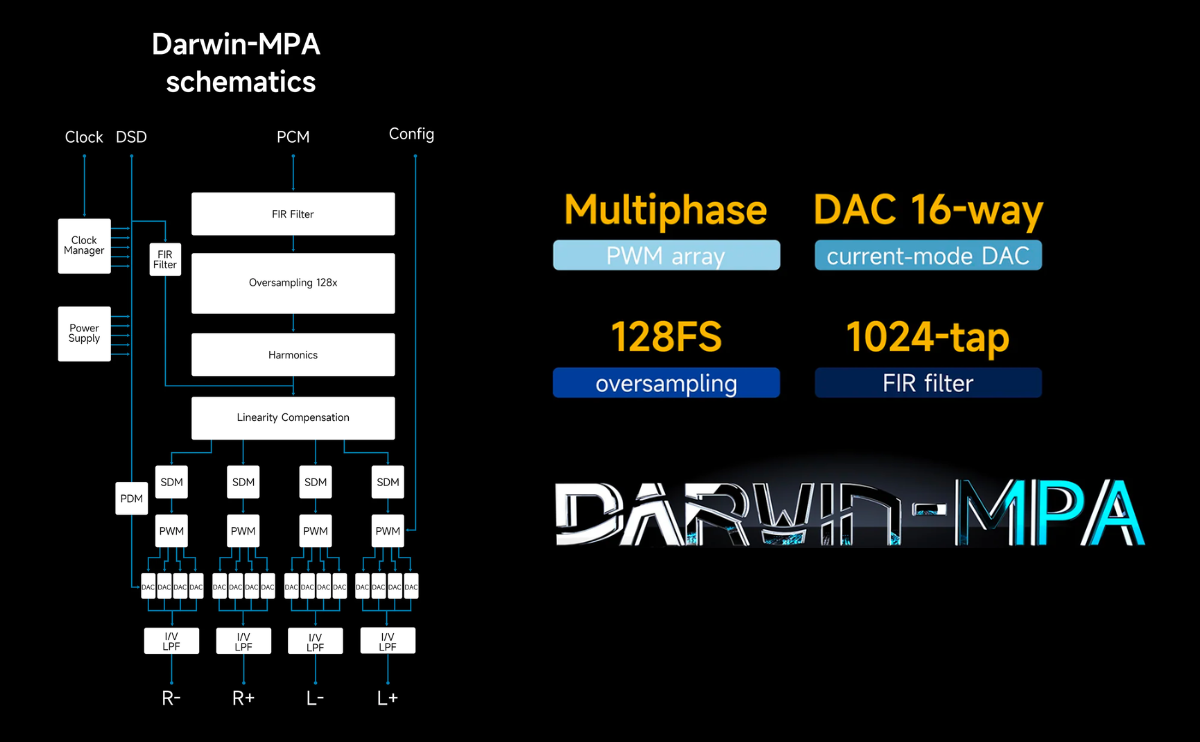Click the SDM block in the R+ channel
Screen dimensions: 1200x742
[243, 482]
